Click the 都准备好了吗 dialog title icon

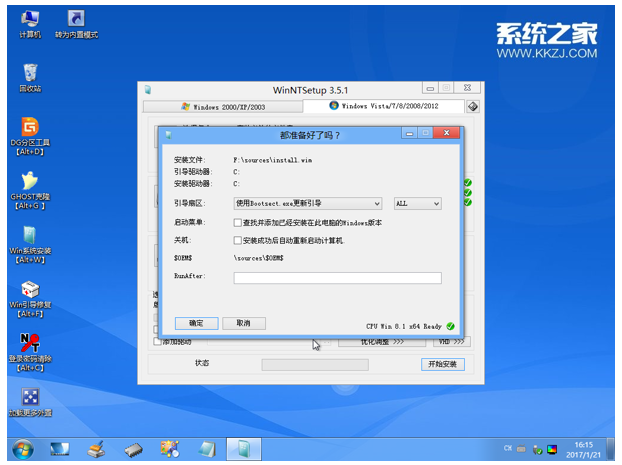tap(169, 135)
